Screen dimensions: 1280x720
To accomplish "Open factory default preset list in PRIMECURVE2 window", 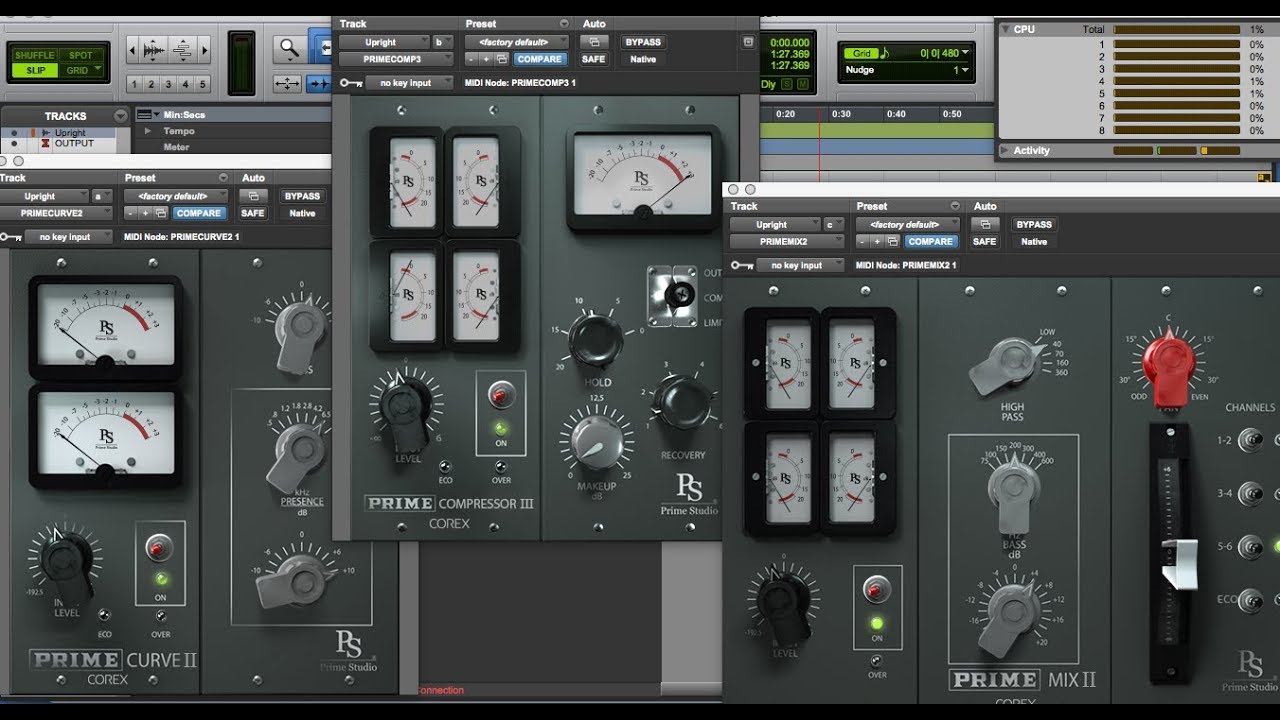I will (176, 196).
